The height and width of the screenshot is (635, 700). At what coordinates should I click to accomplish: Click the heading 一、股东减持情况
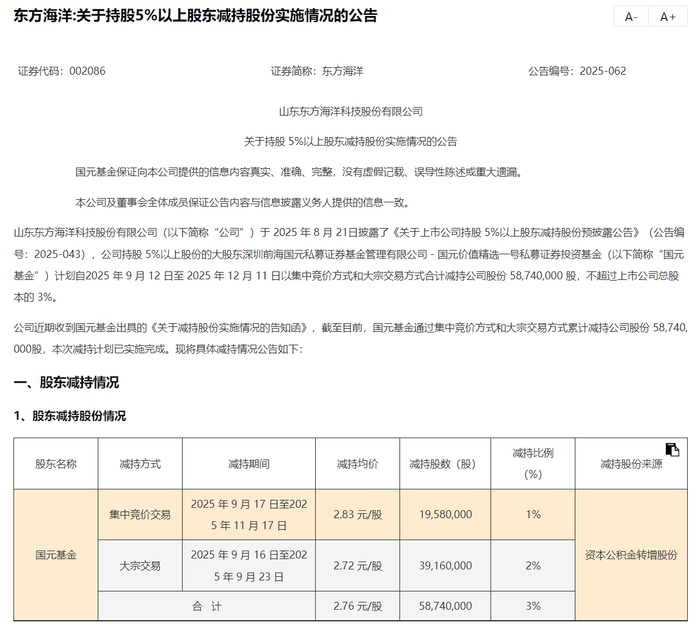[66, 383]
